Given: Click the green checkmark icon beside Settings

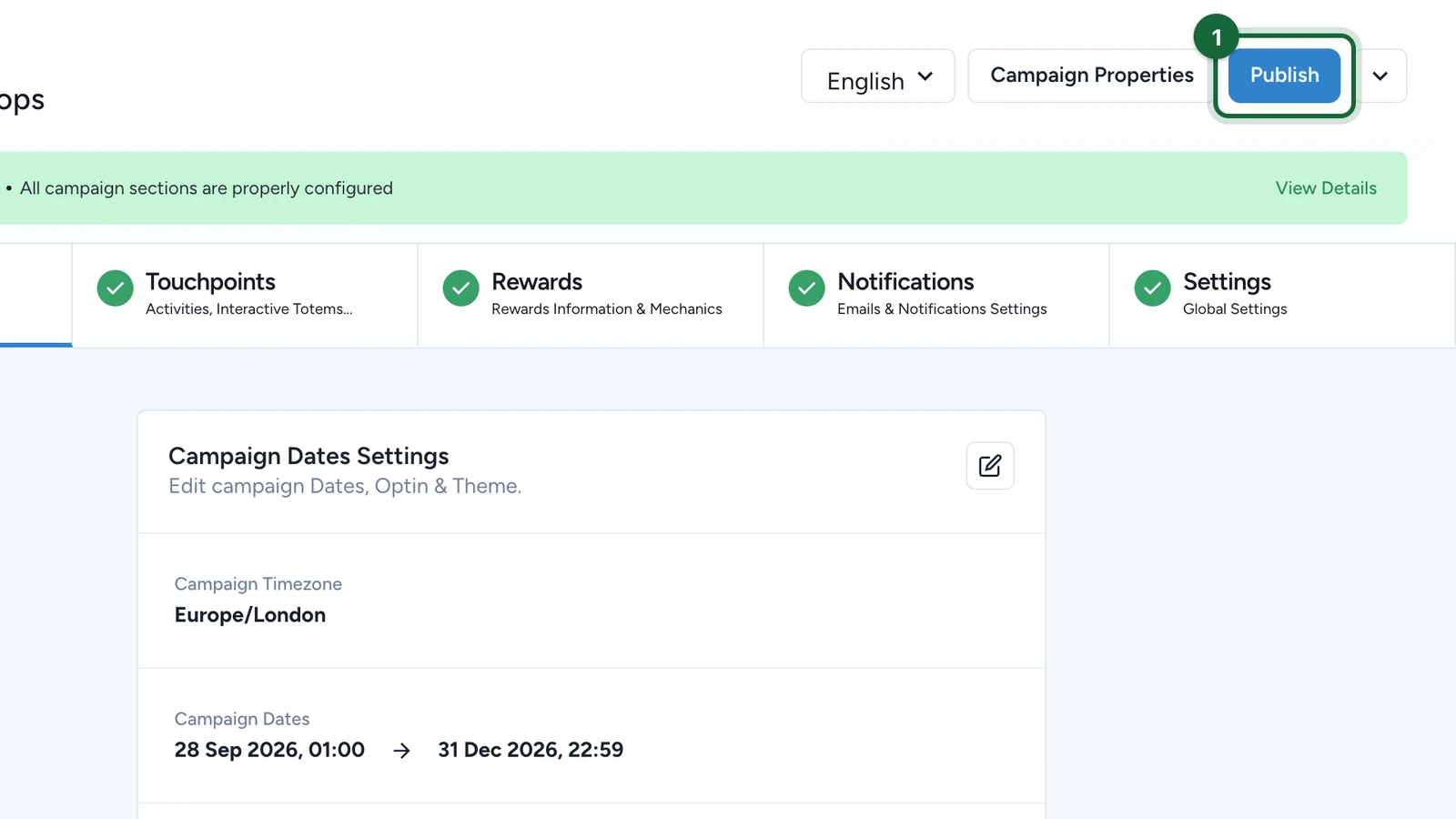Looking at the screenshot, I should tap(1153, 288).
